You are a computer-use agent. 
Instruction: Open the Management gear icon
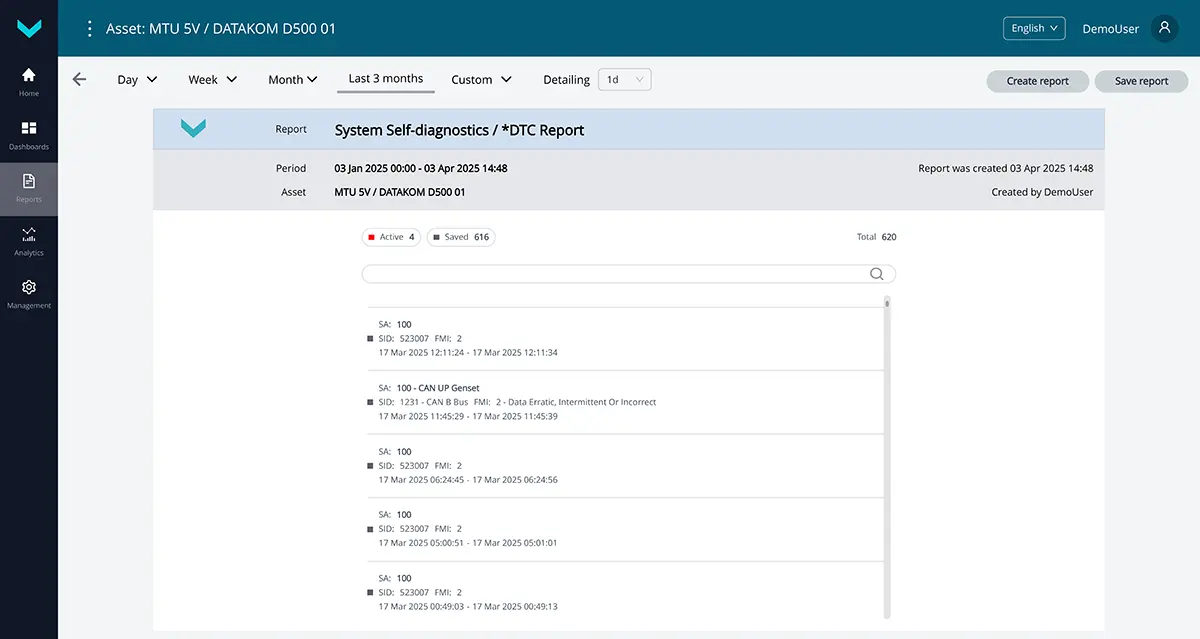point(29,288)
